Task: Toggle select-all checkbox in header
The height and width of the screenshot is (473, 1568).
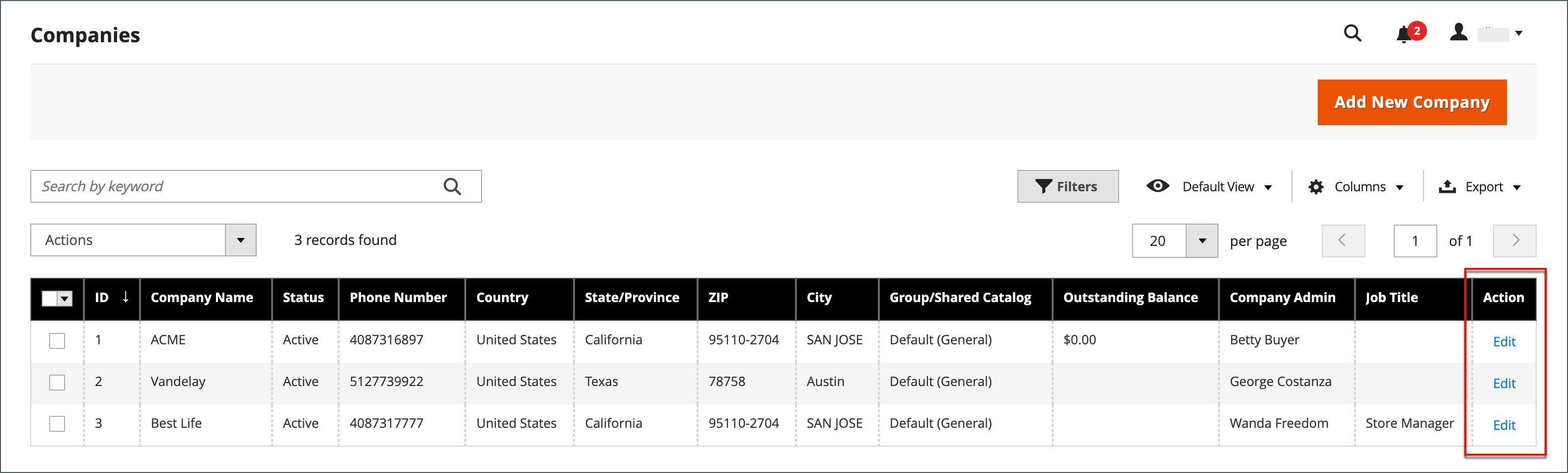Action: point(49,298)
